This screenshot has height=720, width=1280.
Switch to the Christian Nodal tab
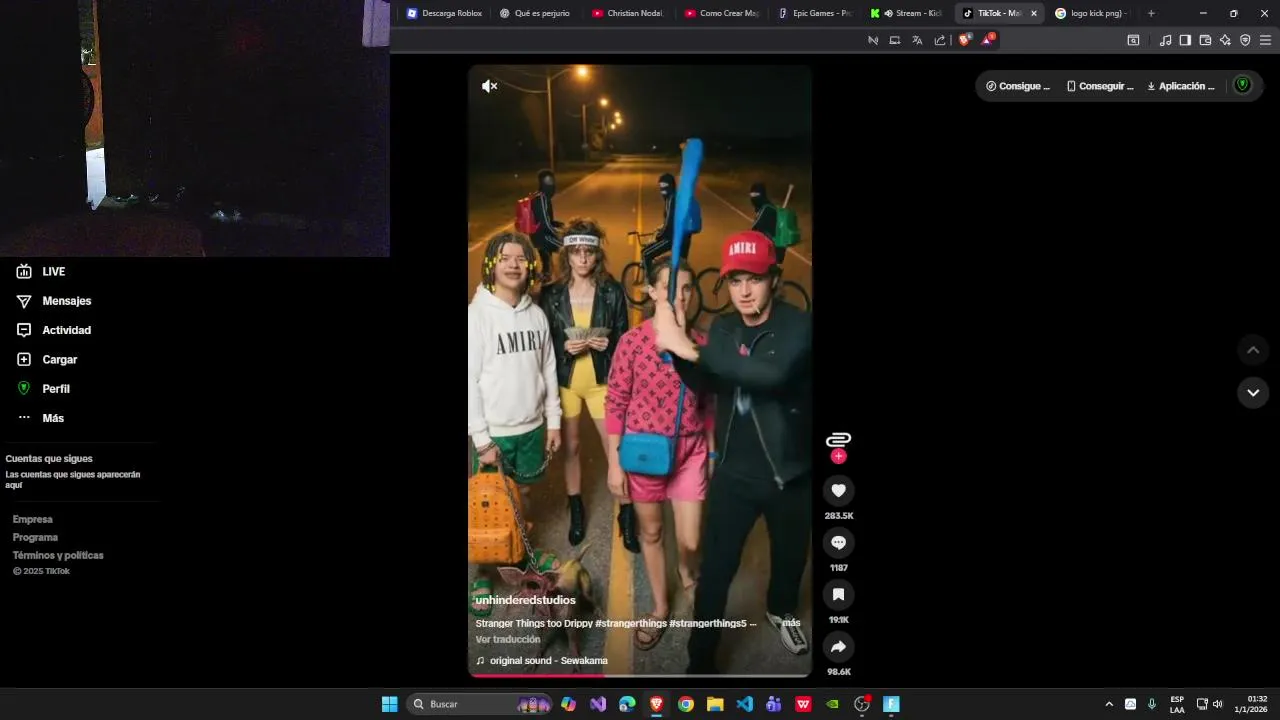627,13
